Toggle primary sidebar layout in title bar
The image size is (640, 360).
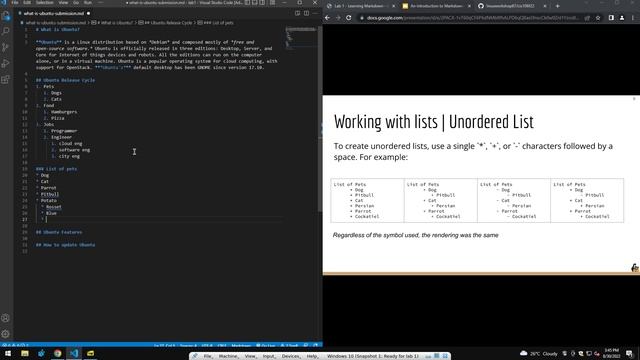tap(248, 2)
